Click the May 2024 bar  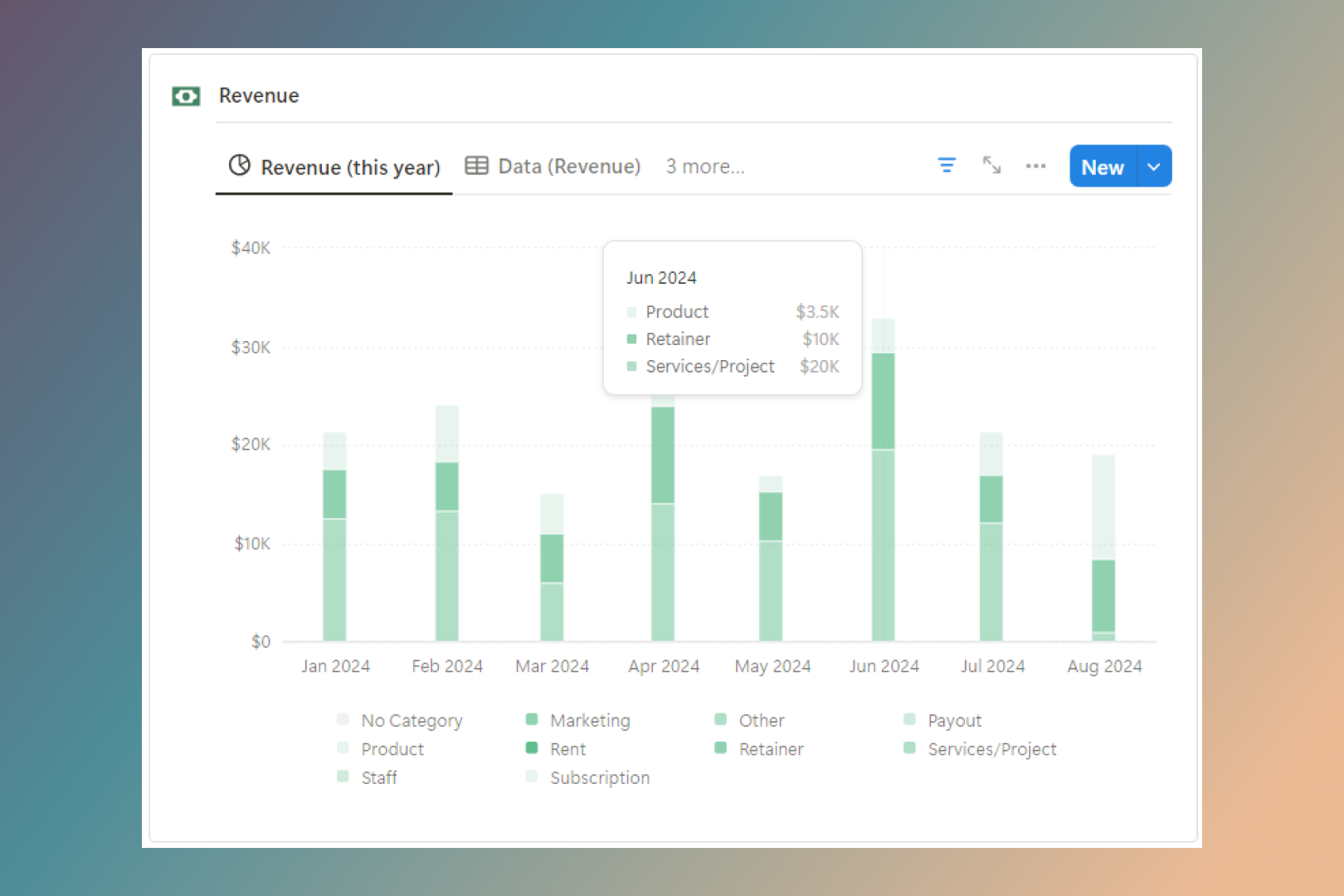click(x=771, y=558)
